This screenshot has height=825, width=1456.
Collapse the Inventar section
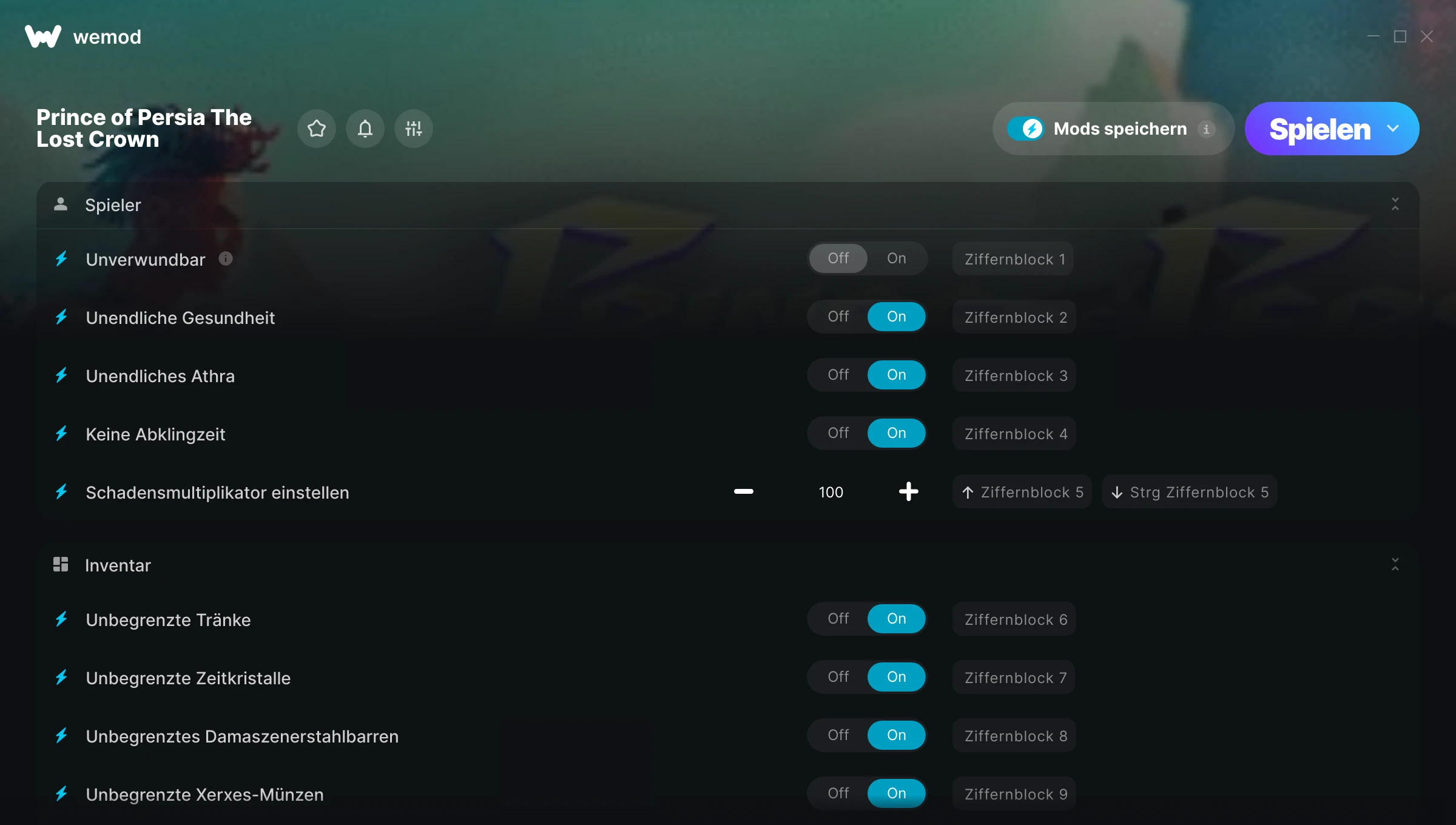coord(1395,565)
